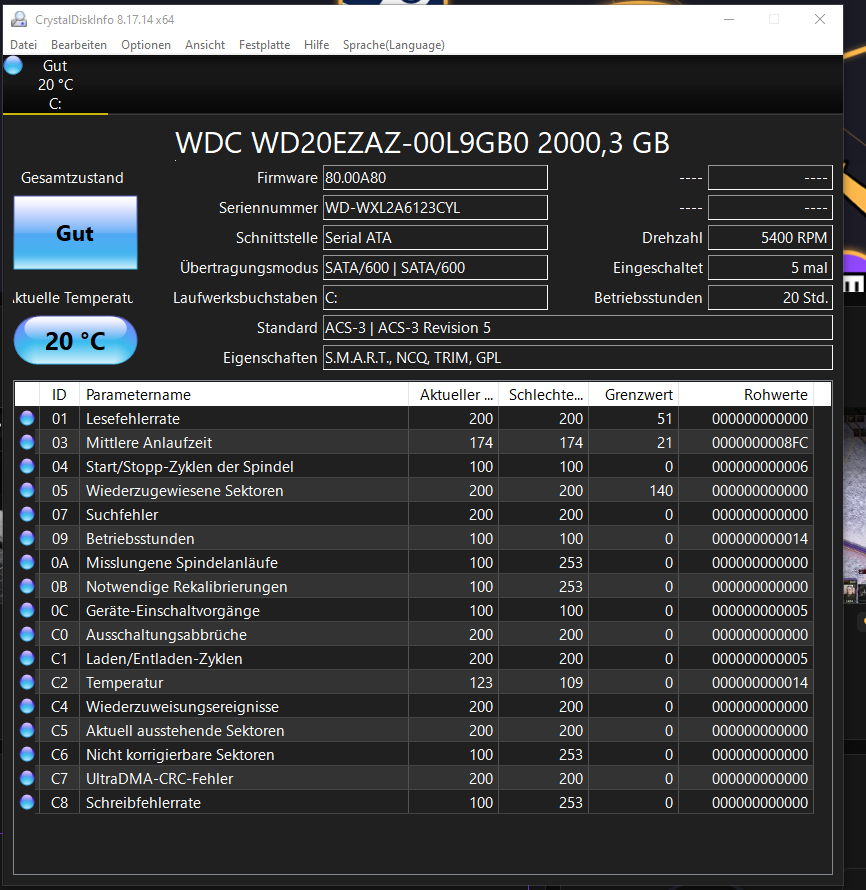Click raw value 000000000006 in Start/Stopp-Zyklen row
866x890 pixels.
point(760,467)
